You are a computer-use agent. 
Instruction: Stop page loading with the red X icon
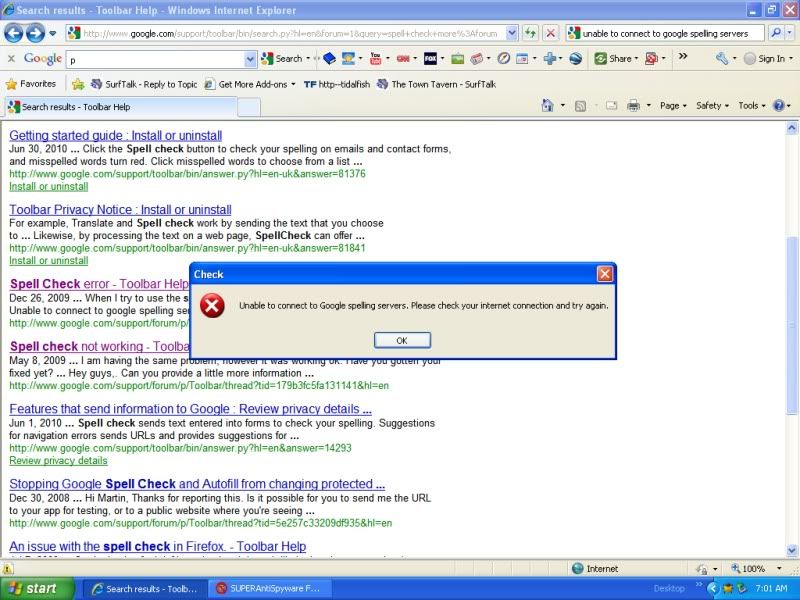pyautogui.click(x=551, y=33)
